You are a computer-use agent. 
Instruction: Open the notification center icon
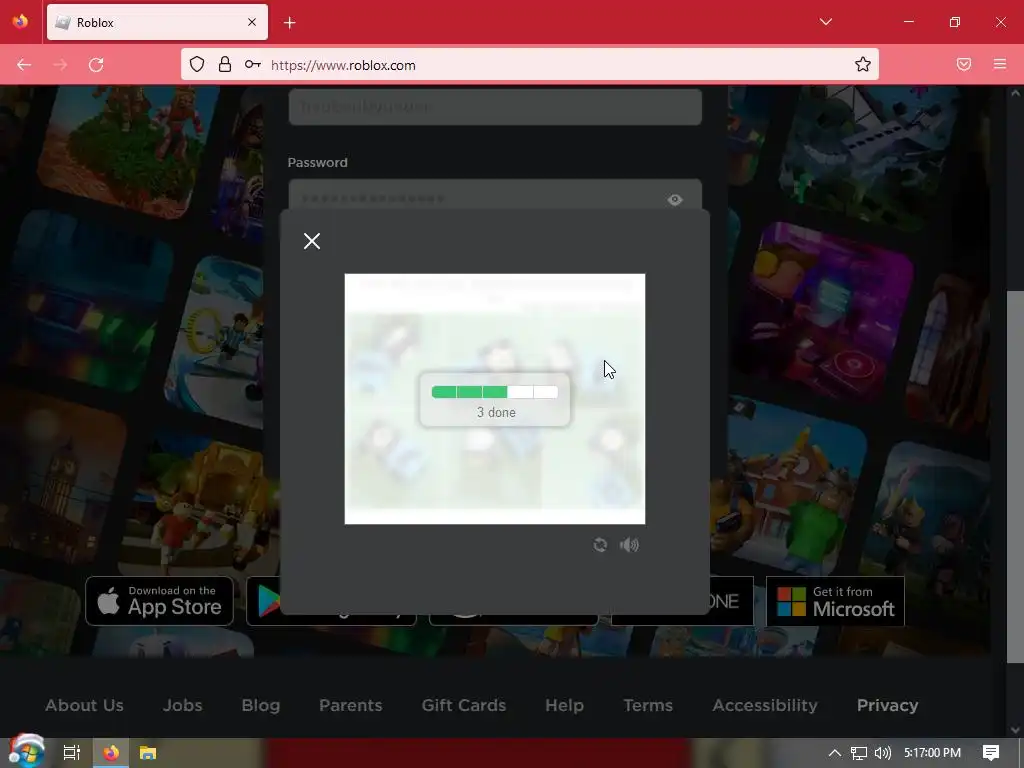coord(991,753)
